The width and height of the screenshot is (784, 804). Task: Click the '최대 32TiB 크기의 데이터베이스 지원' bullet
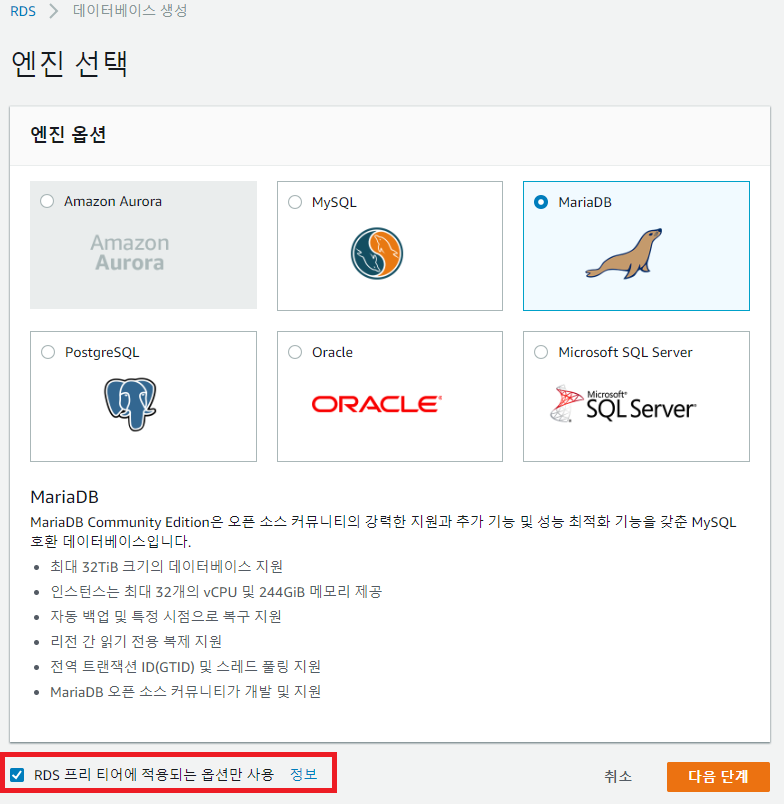166,566
